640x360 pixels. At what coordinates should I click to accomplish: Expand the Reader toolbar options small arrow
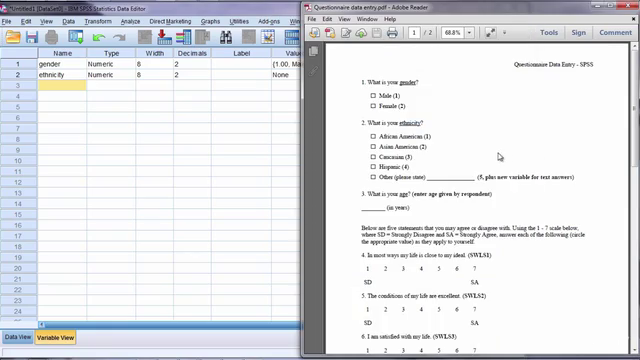point(504,33)
